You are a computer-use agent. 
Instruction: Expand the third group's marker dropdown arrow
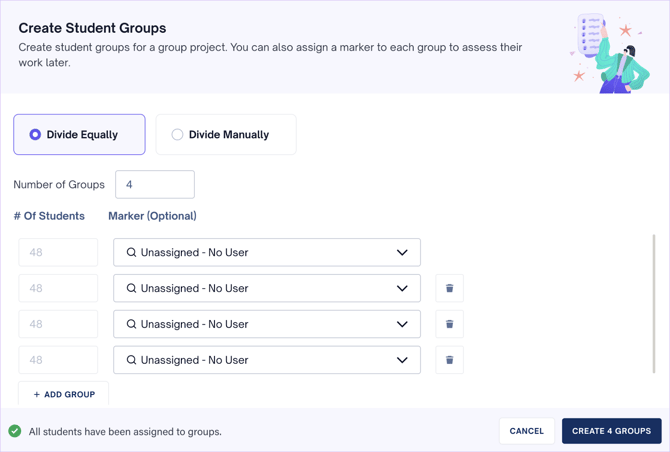(402, 324)
